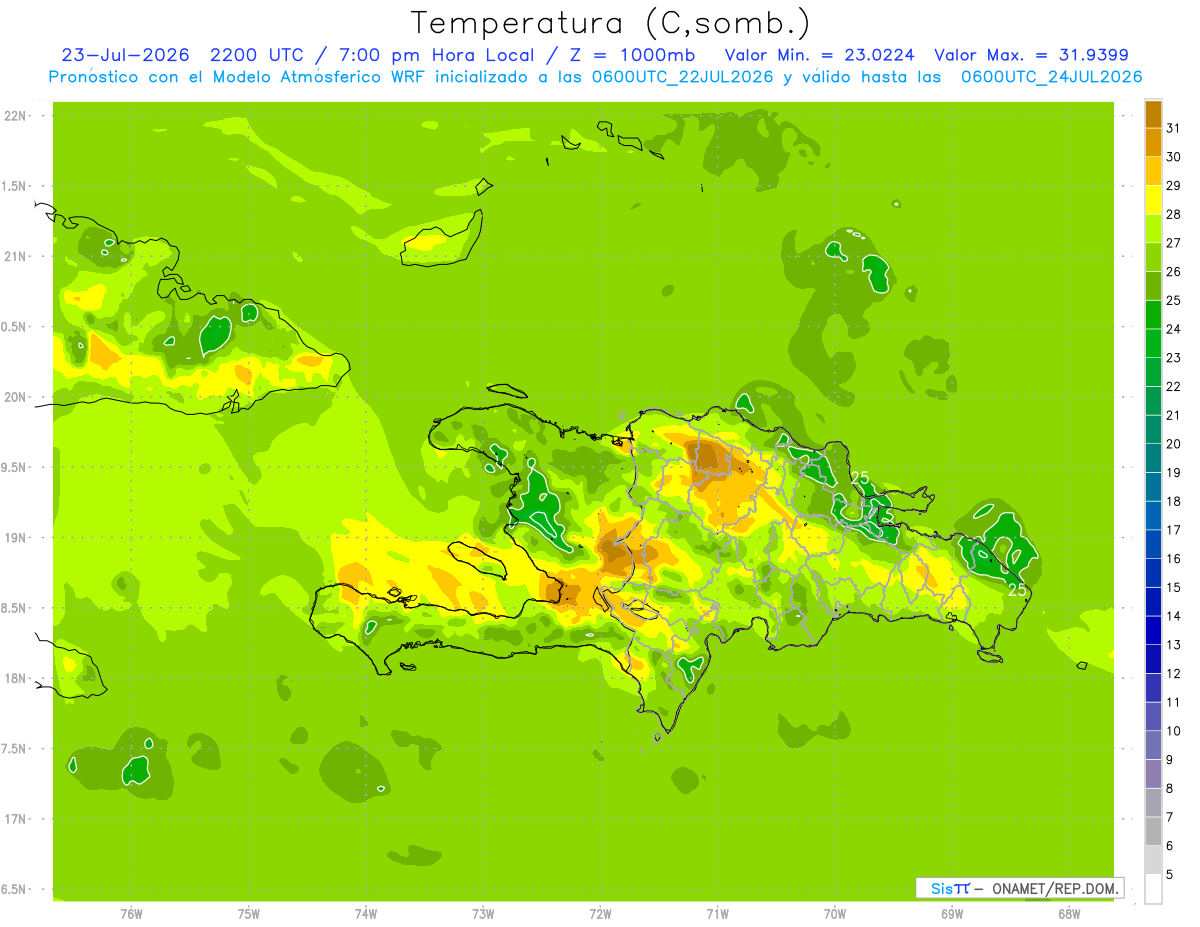
Task: Click the legend value "23" on the color scale
Action: pos(1174,357)
